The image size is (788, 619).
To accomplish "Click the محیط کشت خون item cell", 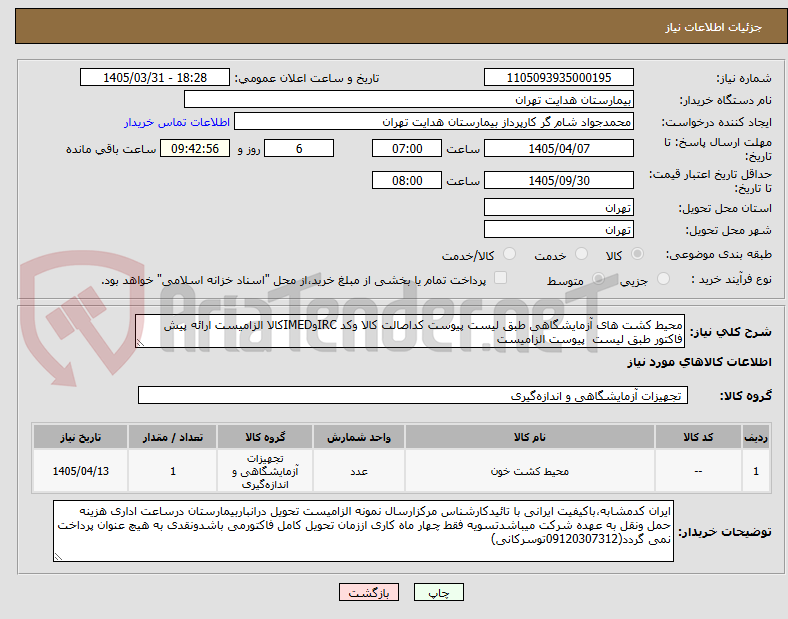I will (x=530, y=471).
